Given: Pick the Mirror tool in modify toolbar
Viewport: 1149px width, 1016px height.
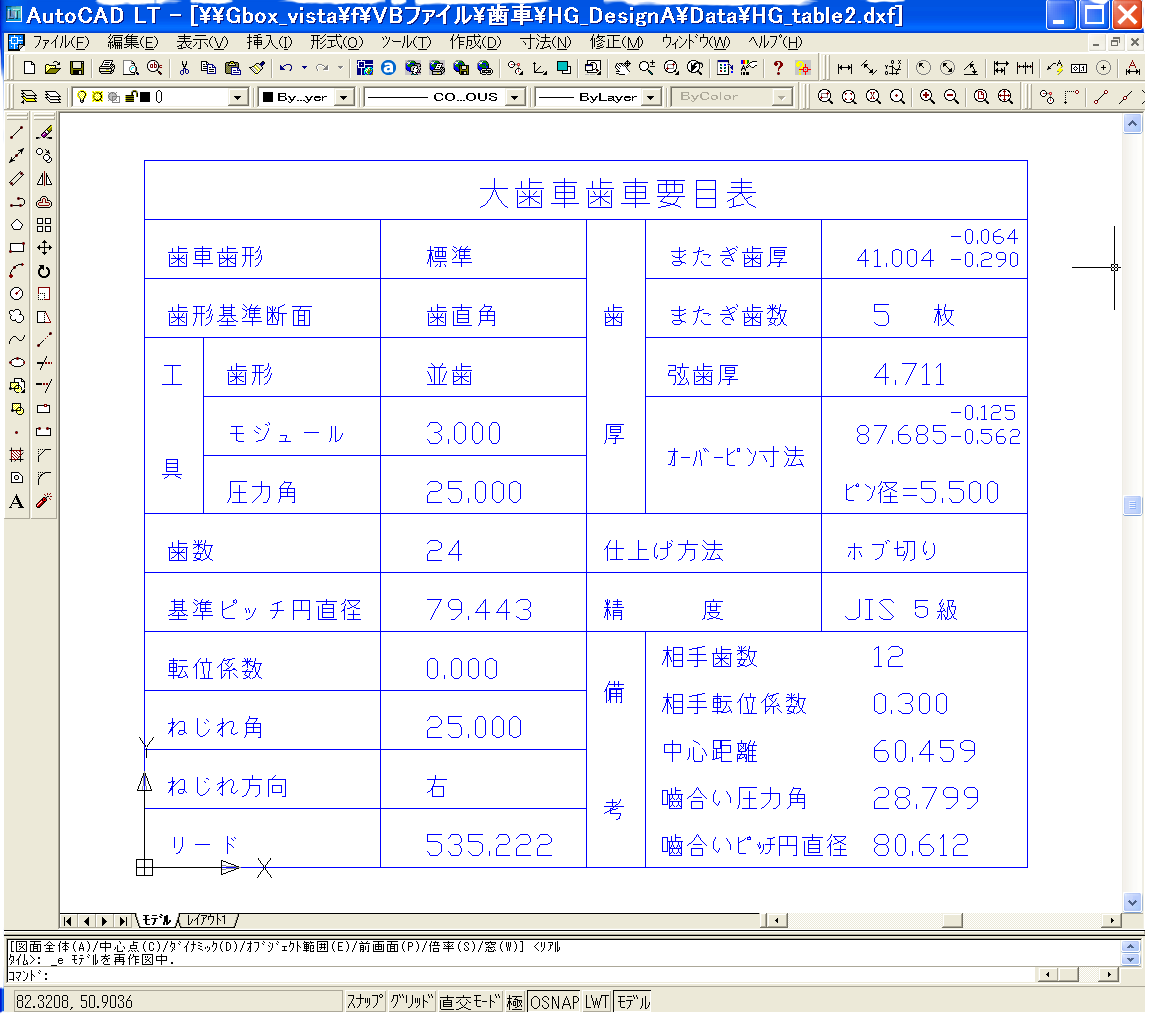Looking at the screenshot, I should pos(44,179).
